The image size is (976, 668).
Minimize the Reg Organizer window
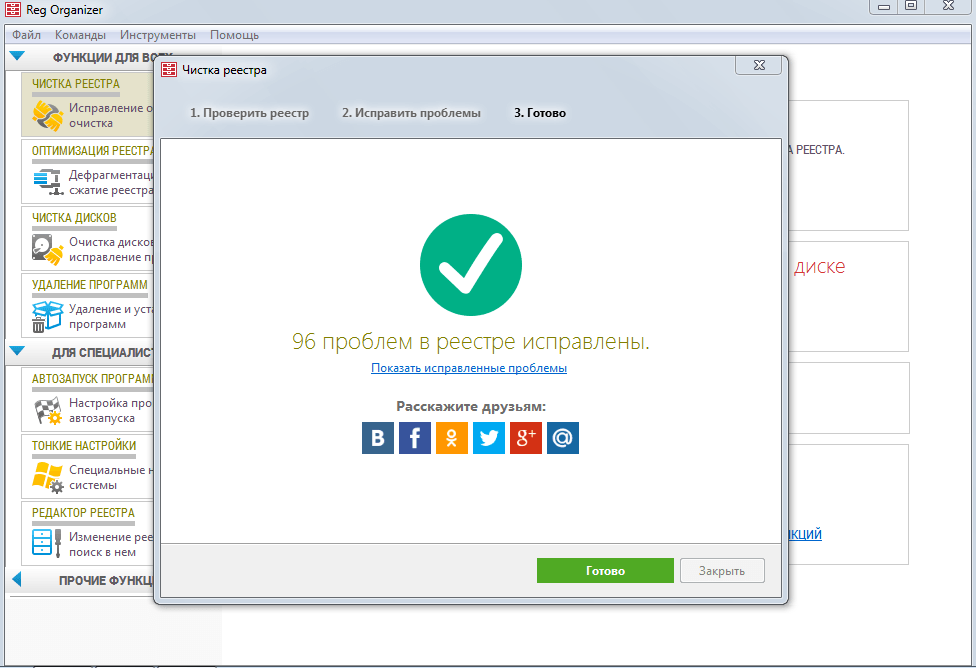(884, 6)
